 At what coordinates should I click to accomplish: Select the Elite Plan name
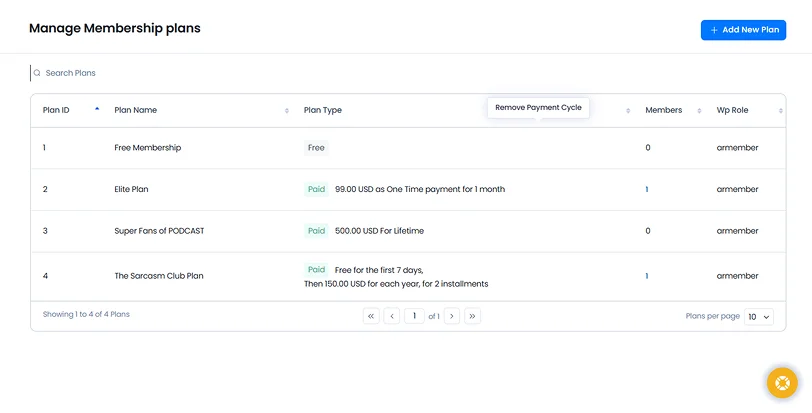pos(131,189)
